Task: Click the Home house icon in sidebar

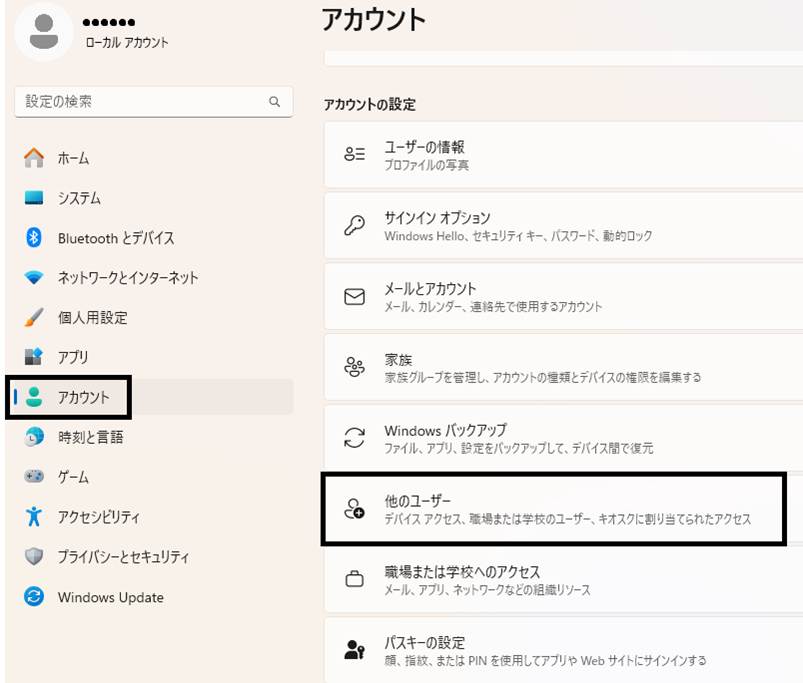Action: (x=34, y=158)
